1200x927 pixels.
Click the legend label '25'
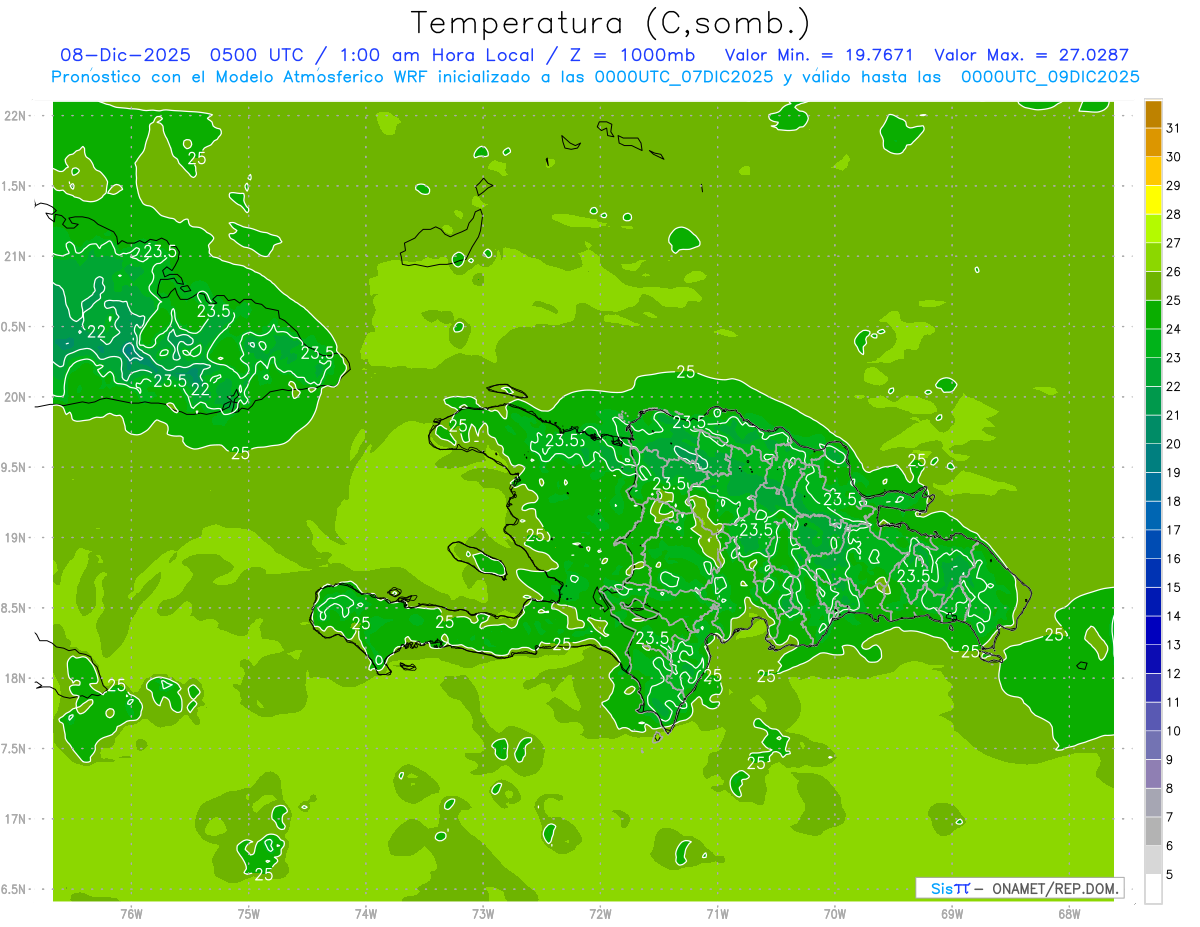(1174, 300)
